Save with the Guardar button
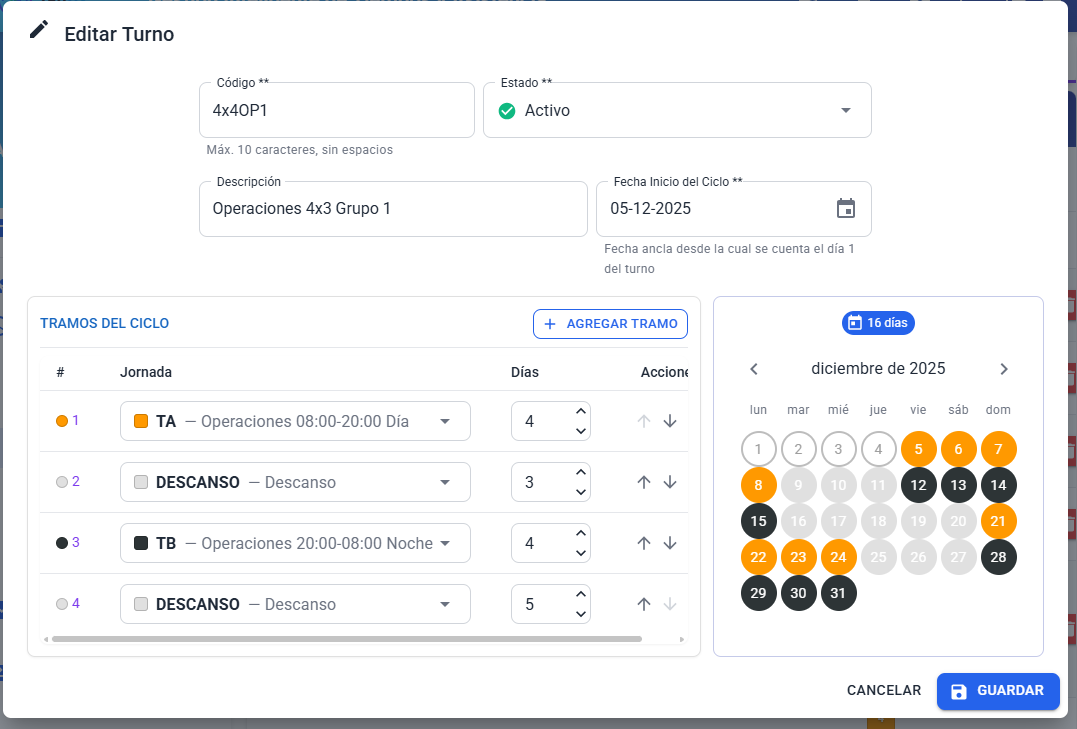The width and height of the screenshot is (1077, 729). coord(998,691)
